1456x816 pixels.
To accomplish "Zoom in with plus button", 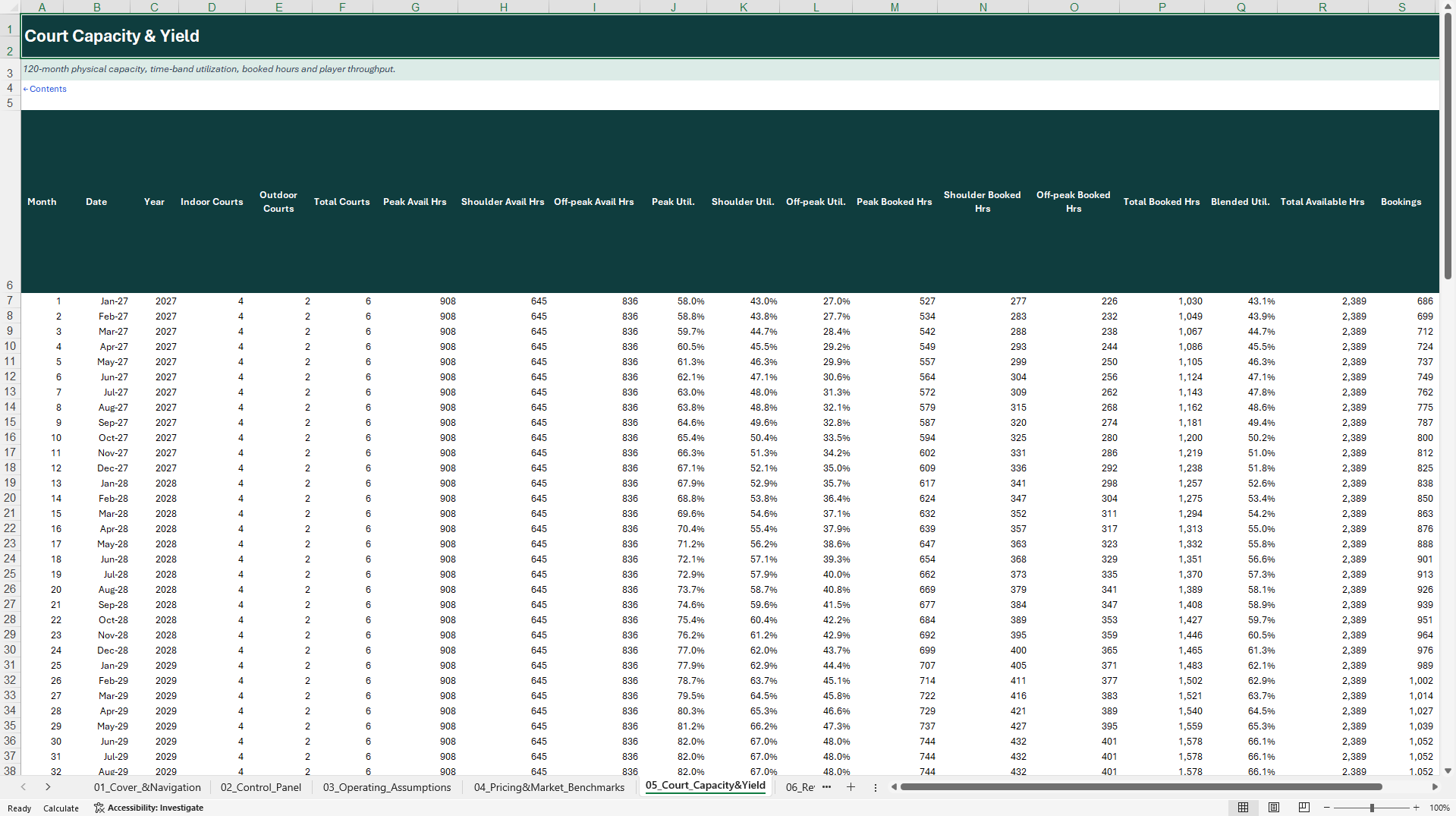I will pyautogui.click(x=1416, y=808).
